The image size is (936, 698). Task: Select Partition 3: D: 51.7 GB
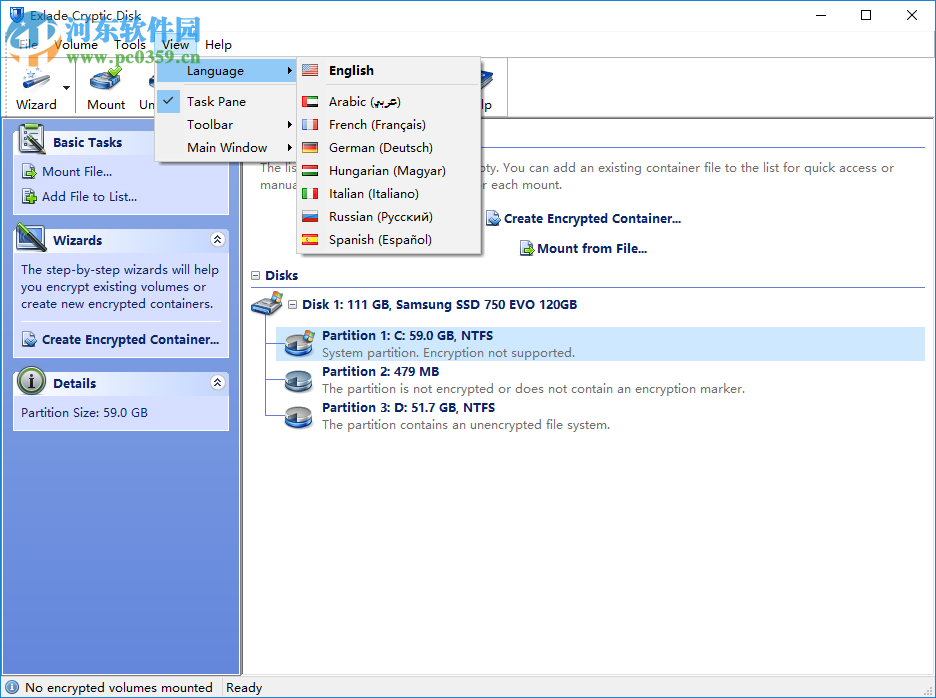tap(408, 407)
